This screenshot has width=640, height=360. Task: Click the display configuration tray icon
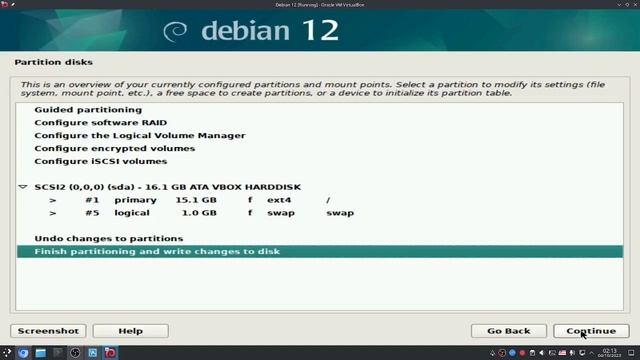(x=552, y=353)
